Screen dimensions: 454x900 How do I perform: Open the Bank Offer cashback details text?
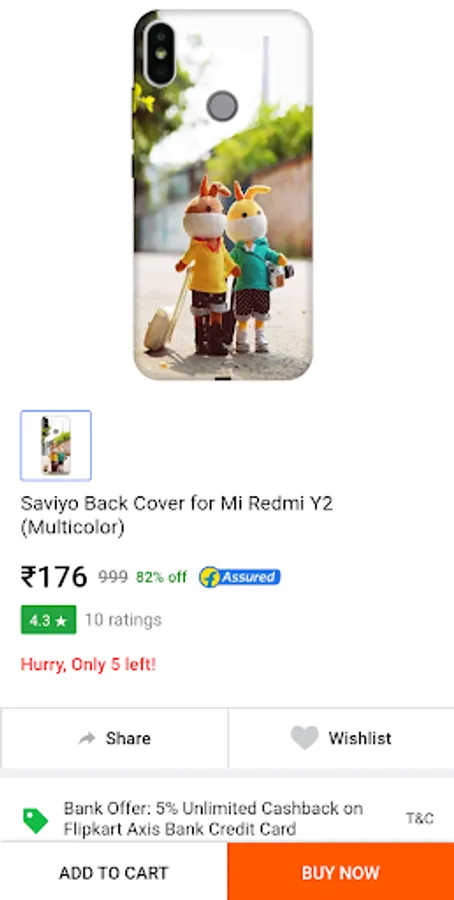point(214,818)
